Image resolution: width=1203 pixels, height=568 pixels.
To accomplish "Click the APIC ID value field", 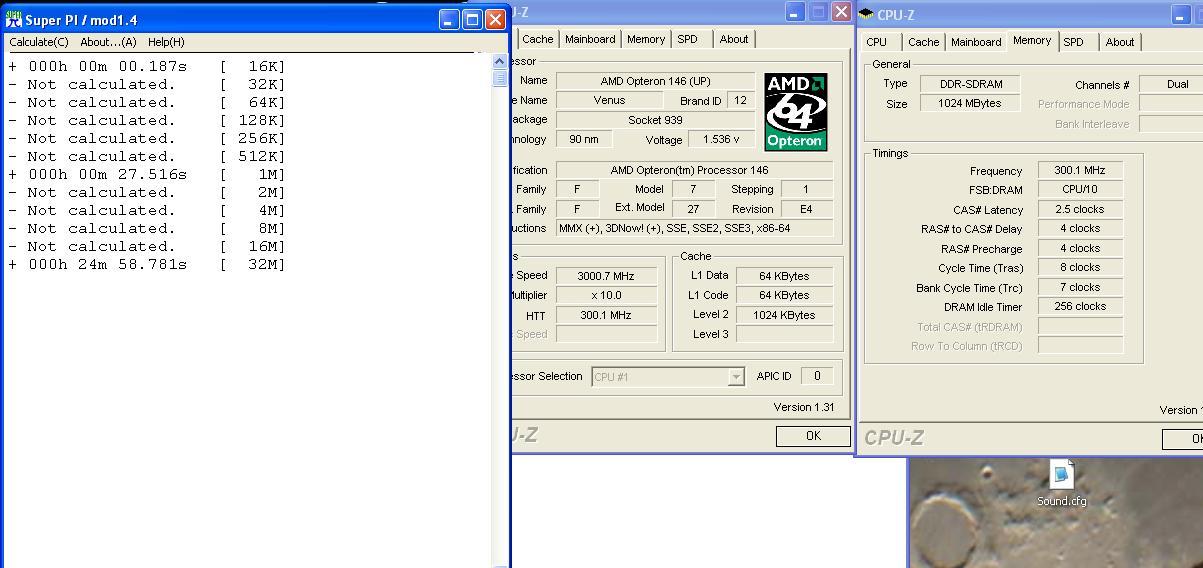I will pyautogui.click(x=817, y=376).
